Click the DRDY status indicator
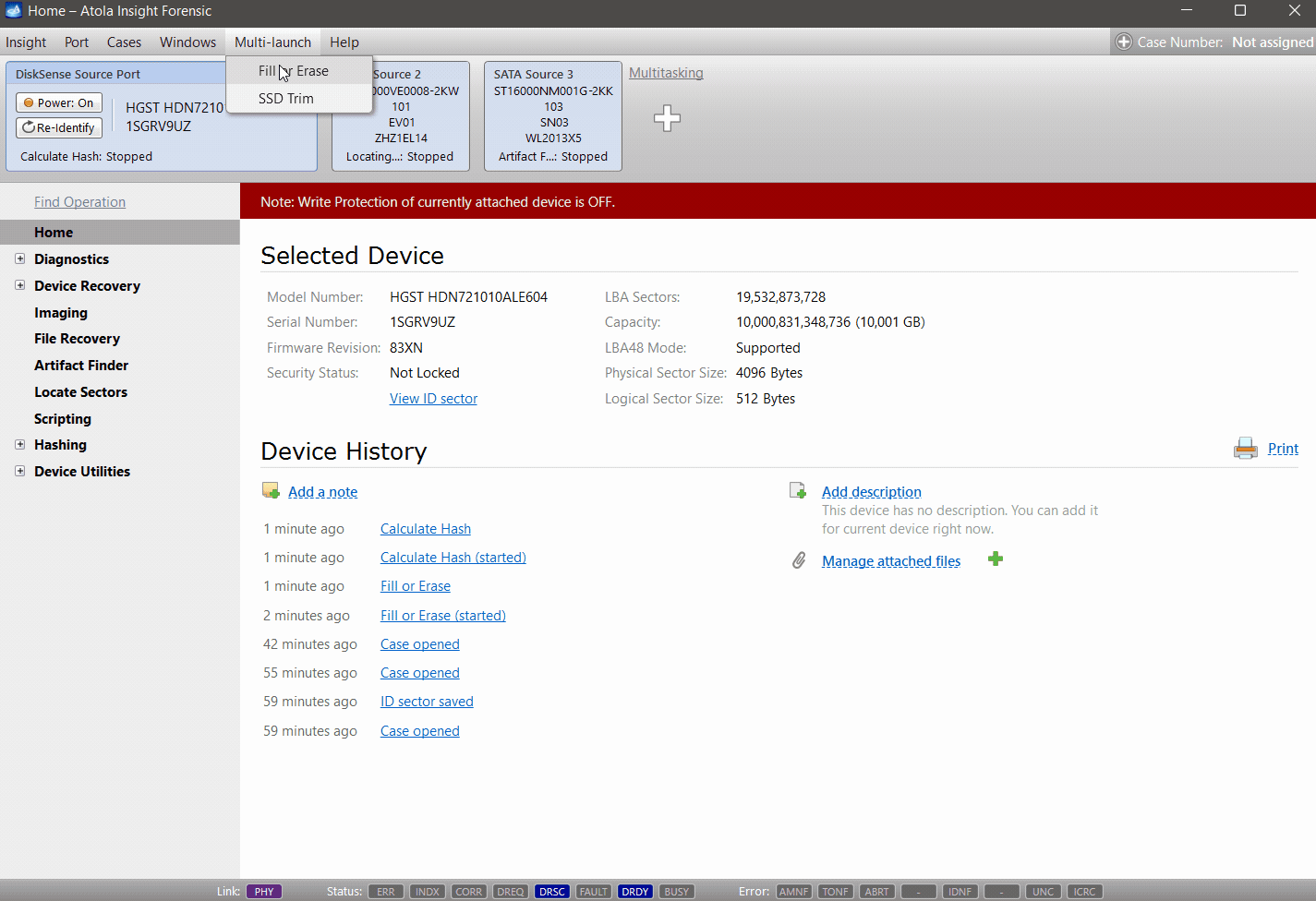This screenshot has width=1316, height=901. coord(635,892)
